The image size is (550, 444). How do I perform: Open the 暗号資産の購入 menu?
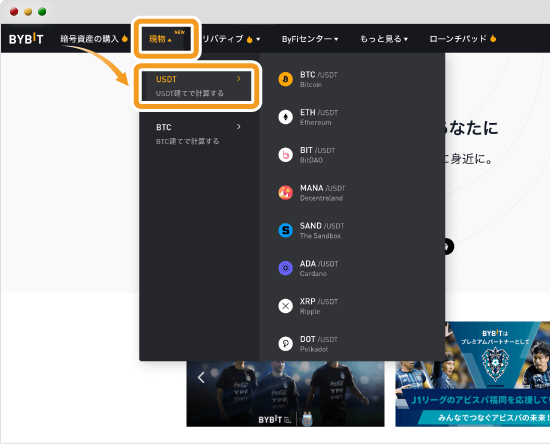click(x=90, y=39)
